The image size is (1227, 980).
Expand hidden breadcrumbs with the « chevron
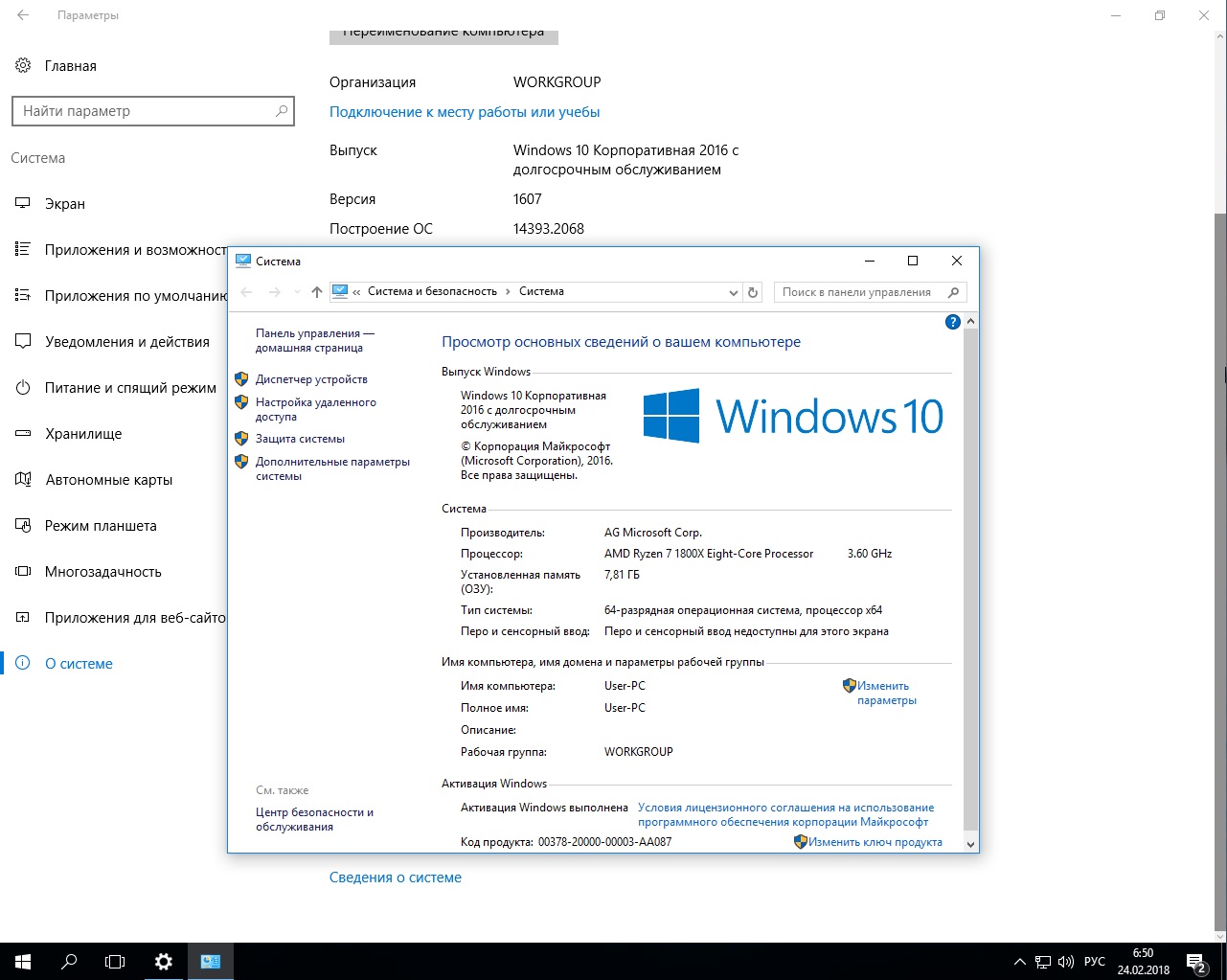357,291
